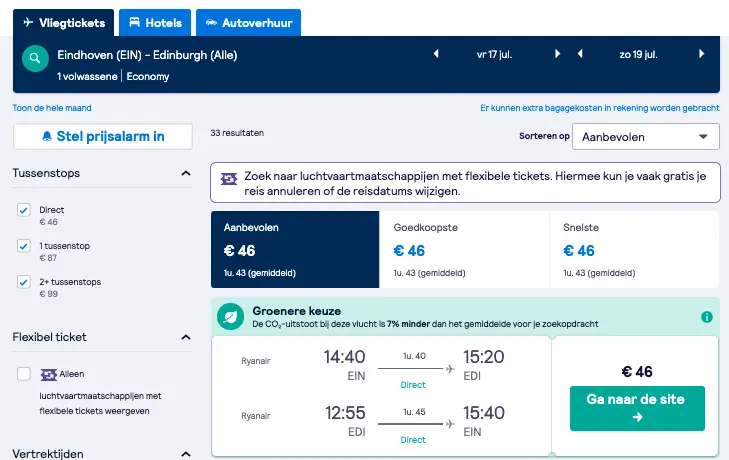Screen dimensions: 729x460
Task: Open the Autoverhuur tab
Action: [249, 23]
